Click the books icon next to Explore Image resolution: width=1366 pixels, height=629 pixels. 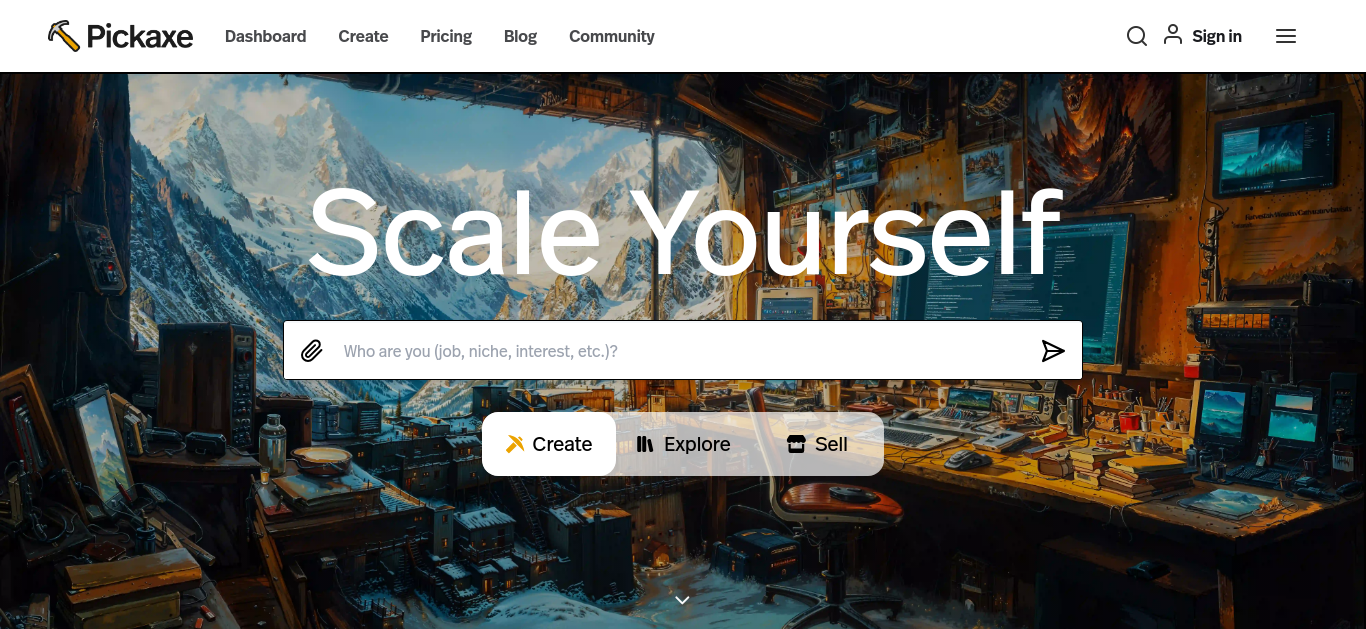click(x=645, y=444)
